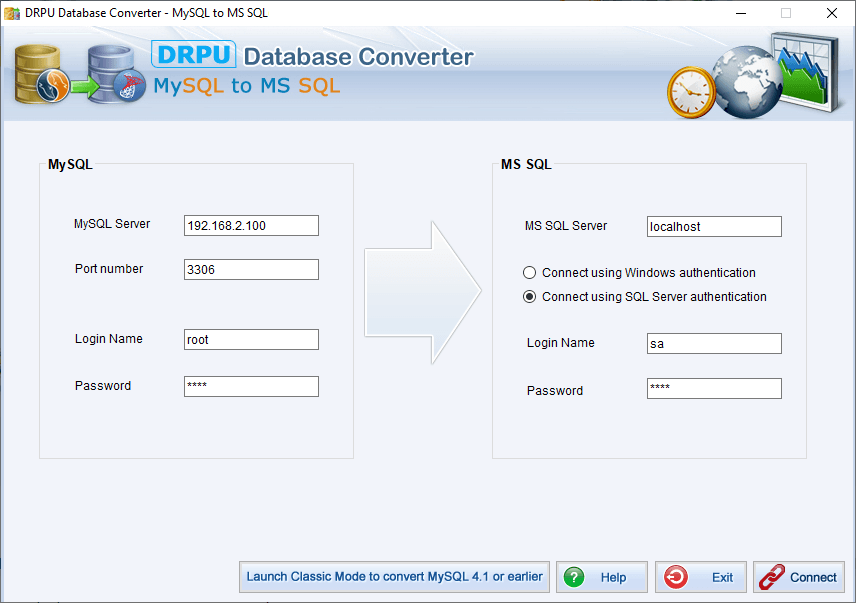Exit the database converter
This screenshot has height=603, width=856.
[700, 577]
